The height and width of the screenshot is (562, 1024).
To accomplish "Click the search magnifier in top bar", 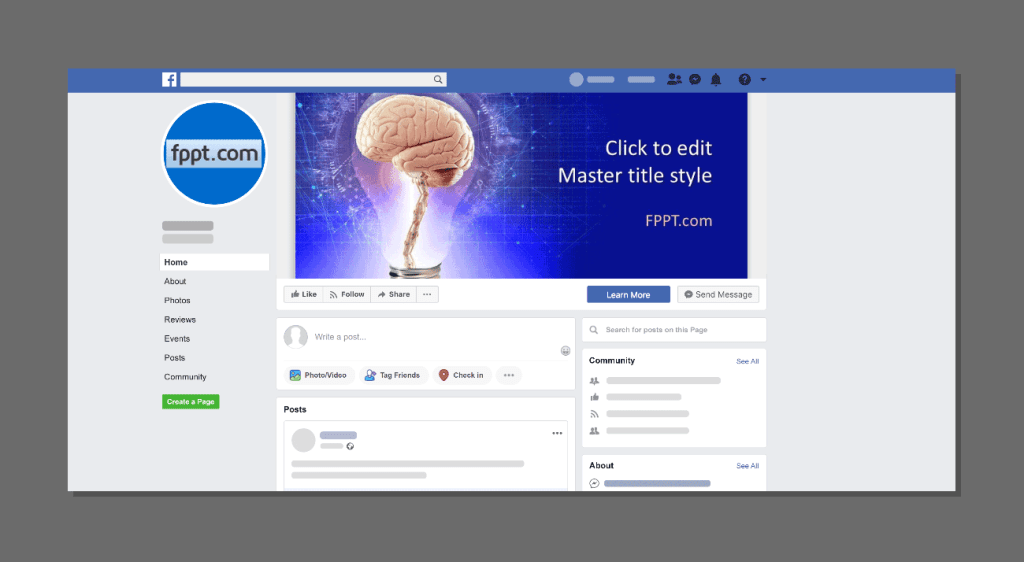I will [x=438, y=80].
